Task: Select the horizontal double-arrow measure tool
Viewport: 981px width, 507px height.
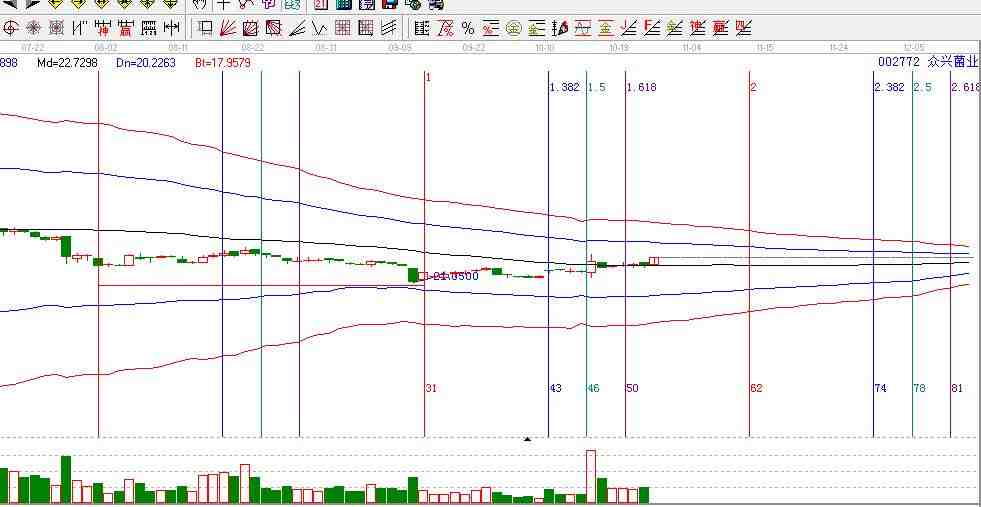Action: pyautogui.click(x=171, y=28)
